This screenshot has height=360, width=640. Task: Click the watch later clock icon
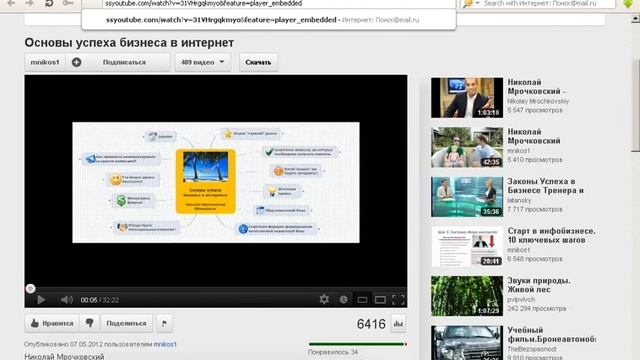(343, 300)
